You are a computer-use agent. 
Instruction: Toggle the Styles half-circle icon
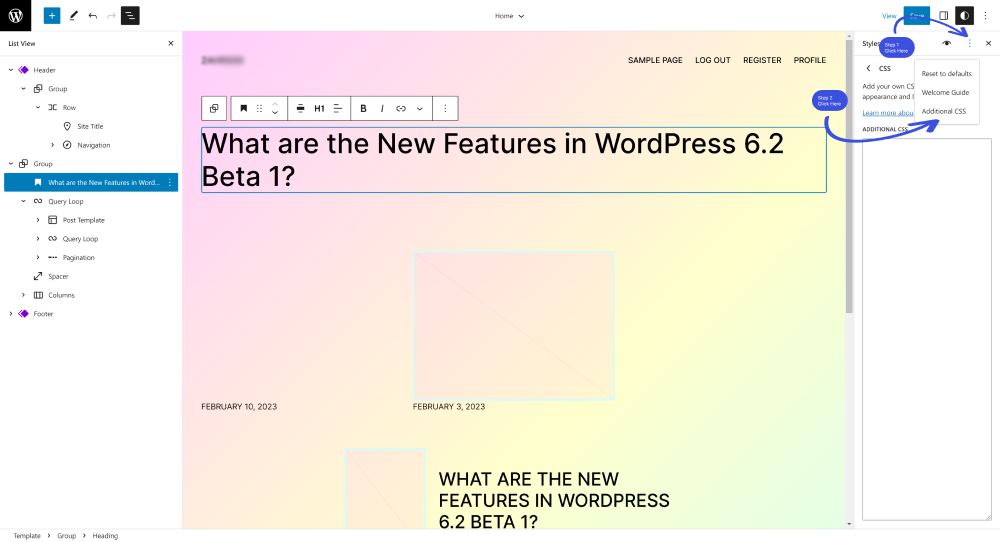point(964,15)
